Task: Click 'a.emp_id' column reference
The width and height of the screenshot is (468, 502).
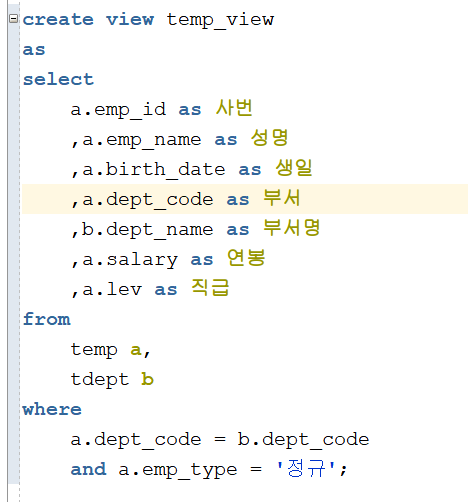Action: tap(118, 110)
